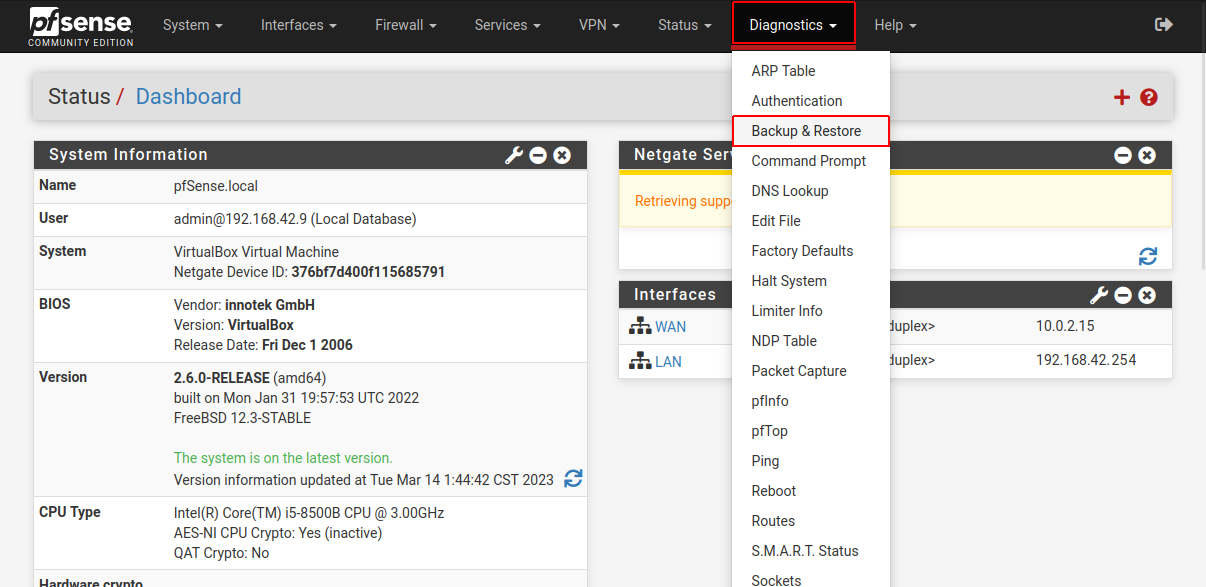
Task: Click the System Information panel title
Action: pos(128,155)
